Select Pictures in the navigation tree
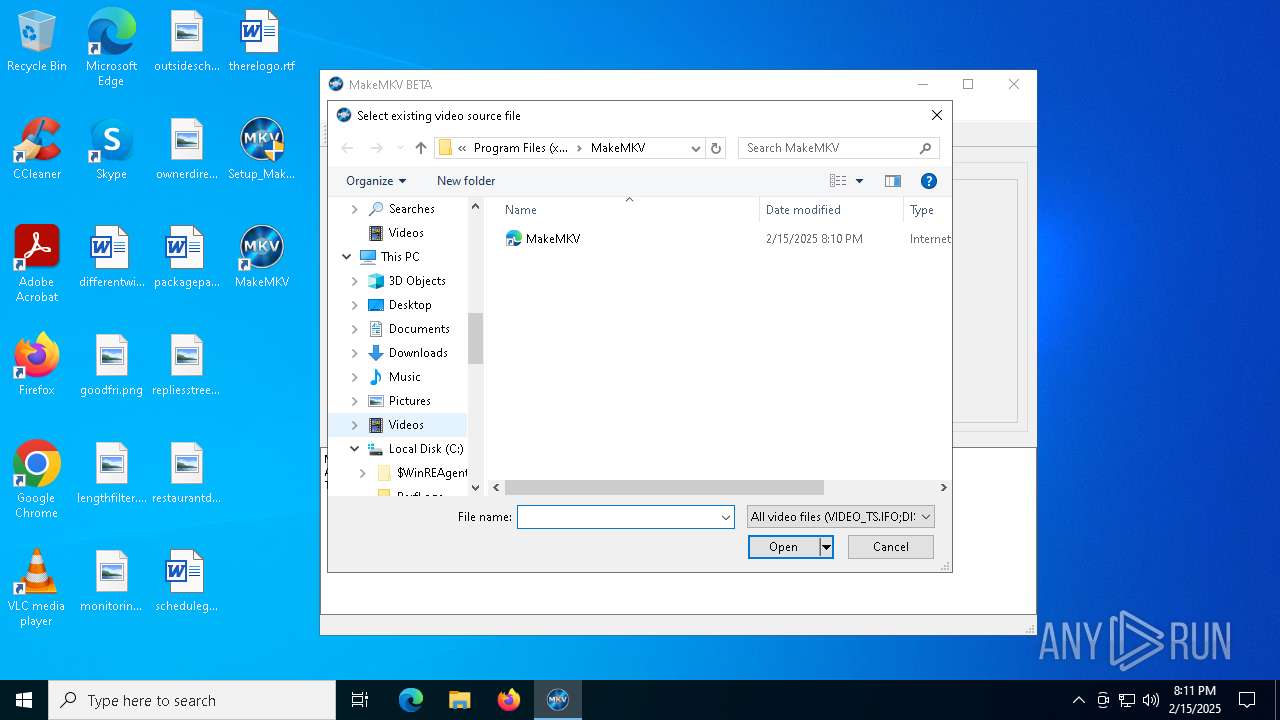1280x720 pixels. pos(410,401)
